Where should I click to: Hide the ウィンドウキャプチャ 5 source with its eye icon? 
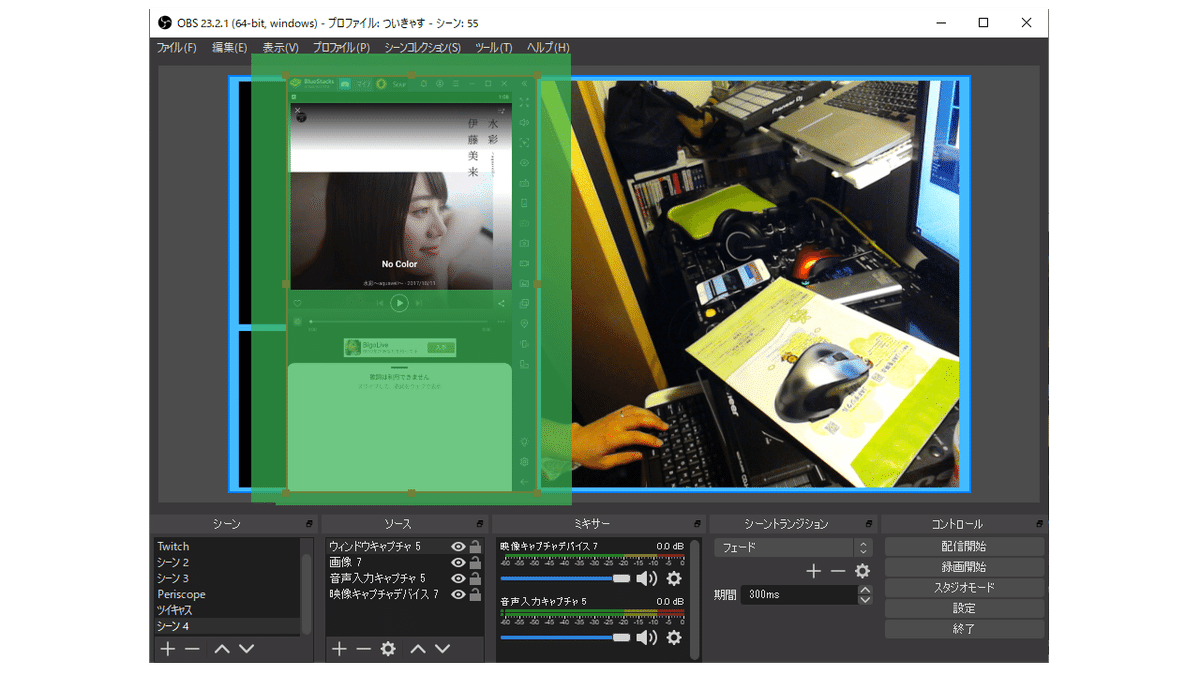[458, 547]
